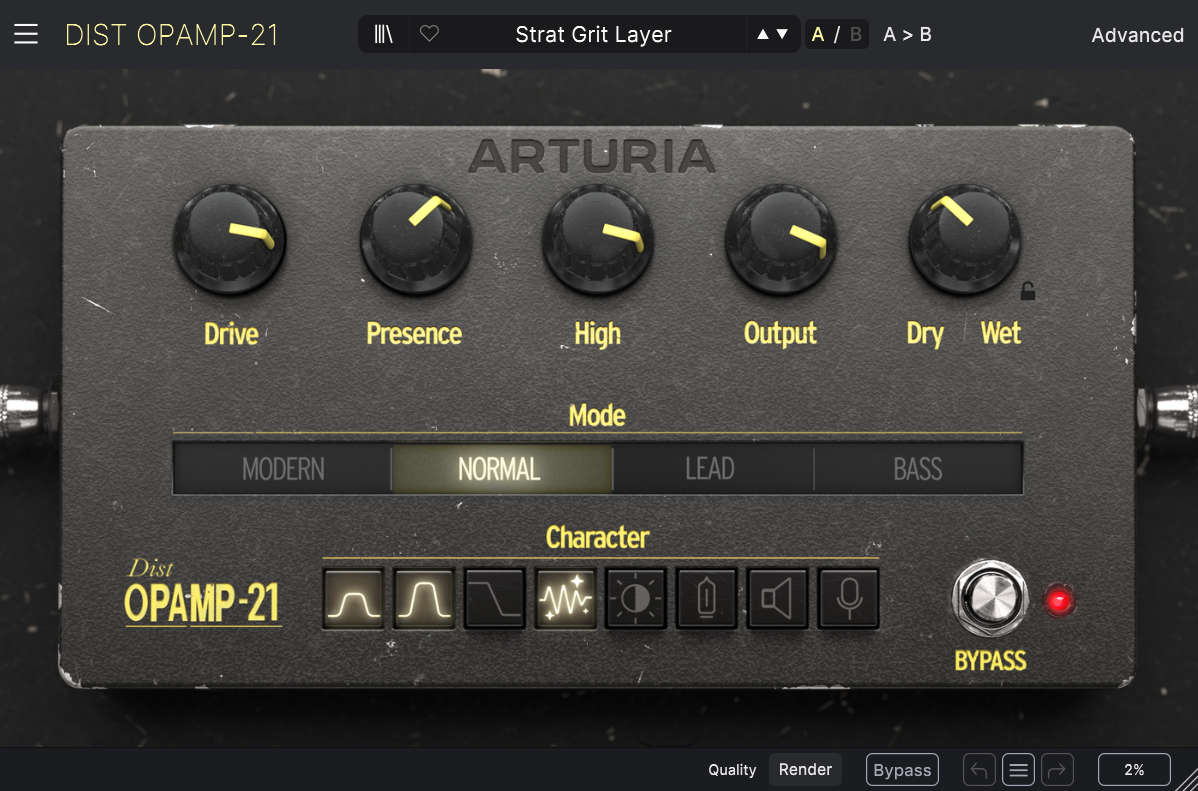Select the NORMAL mode

(x=501, y=468)
